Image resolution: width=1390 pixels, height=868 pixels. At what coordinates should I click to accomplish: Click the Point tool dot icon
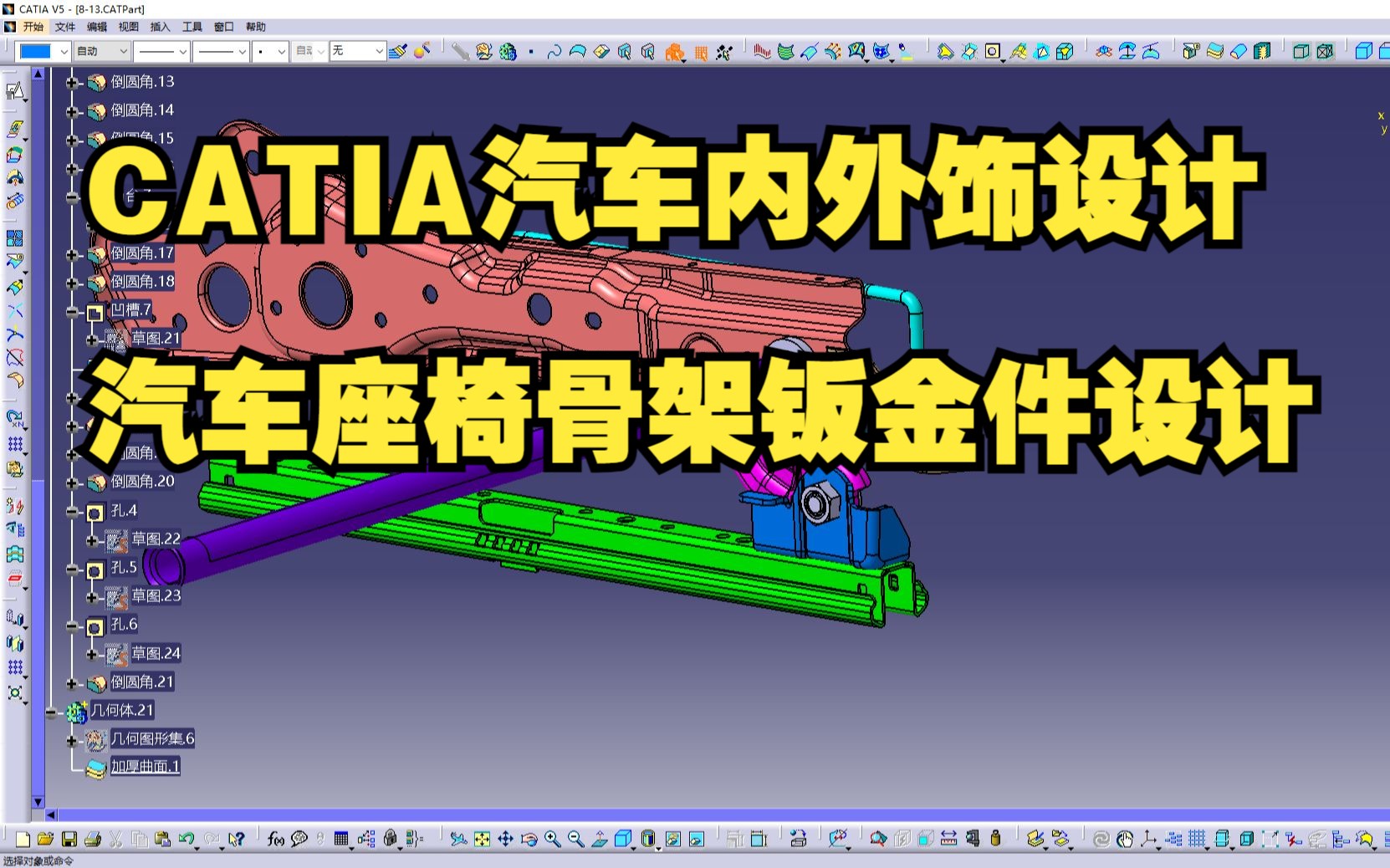coord(531,52)
